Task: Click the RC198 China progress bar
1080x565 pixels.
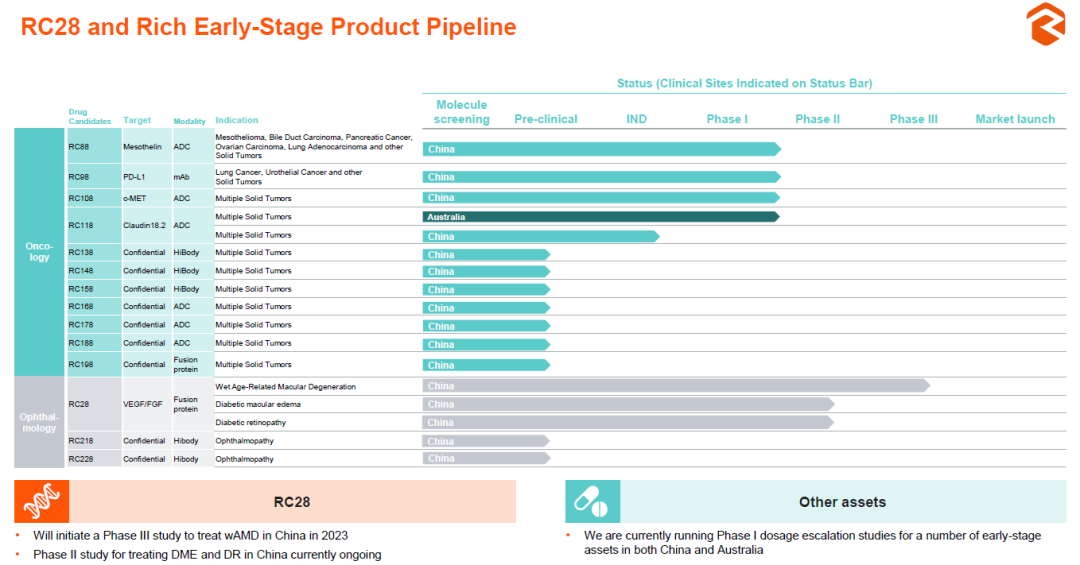Action: click(x=486, y=365)
